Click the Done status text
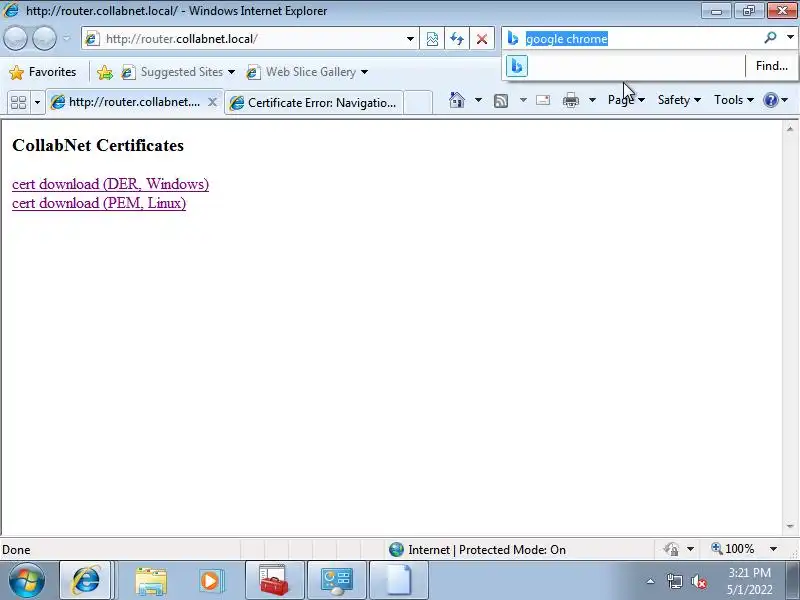 [16, 549]
